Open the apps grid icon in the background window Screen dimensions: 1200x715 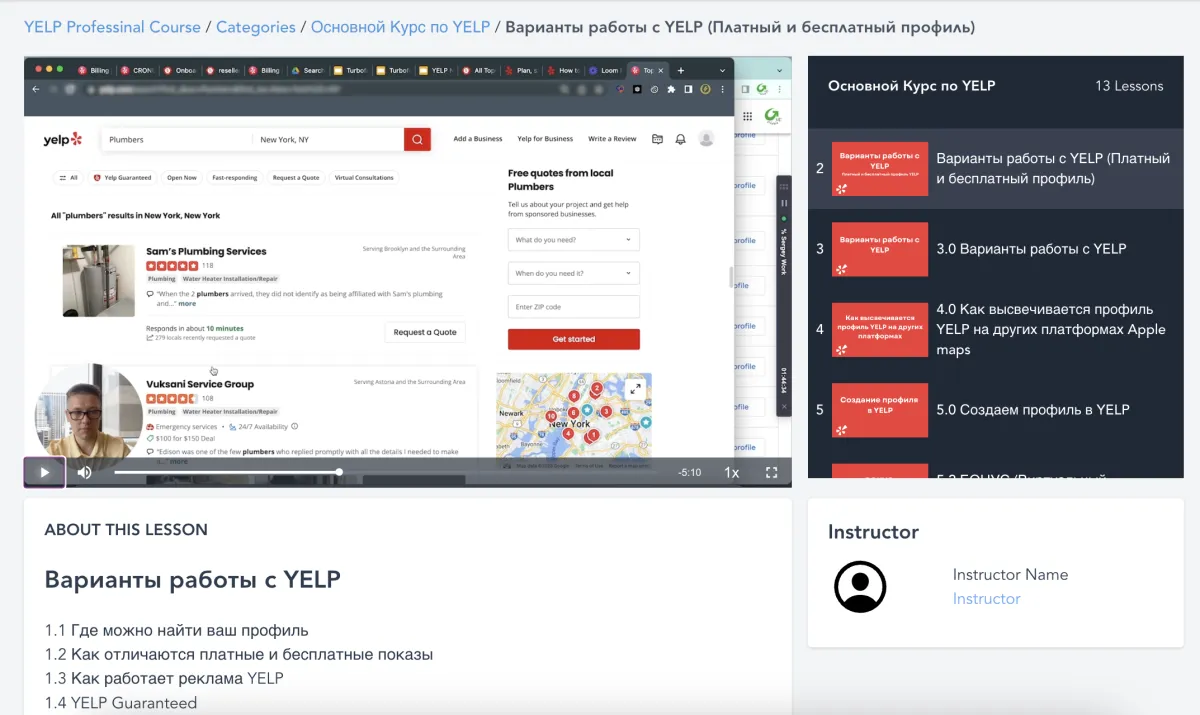pos(747,116)
